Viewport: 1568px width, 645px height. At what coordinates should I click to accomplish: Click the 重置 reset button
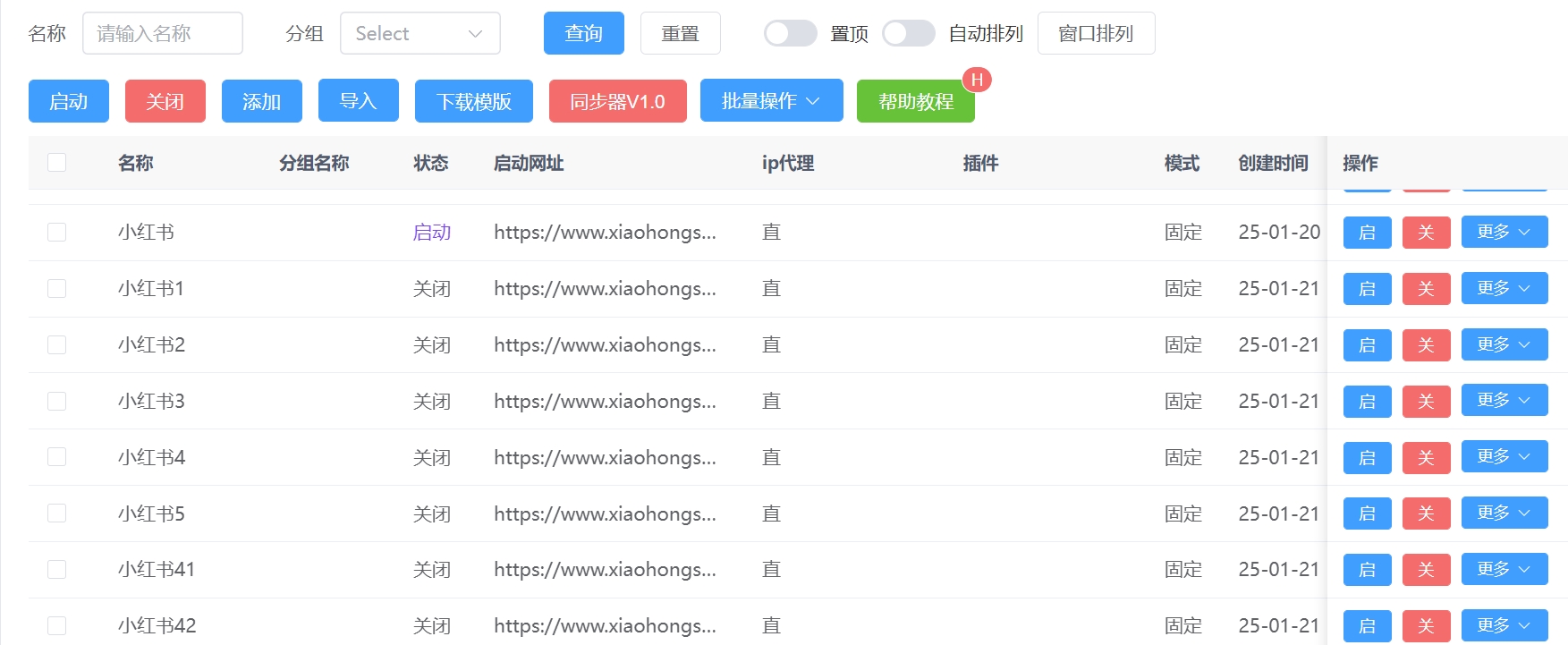point(681,33)
